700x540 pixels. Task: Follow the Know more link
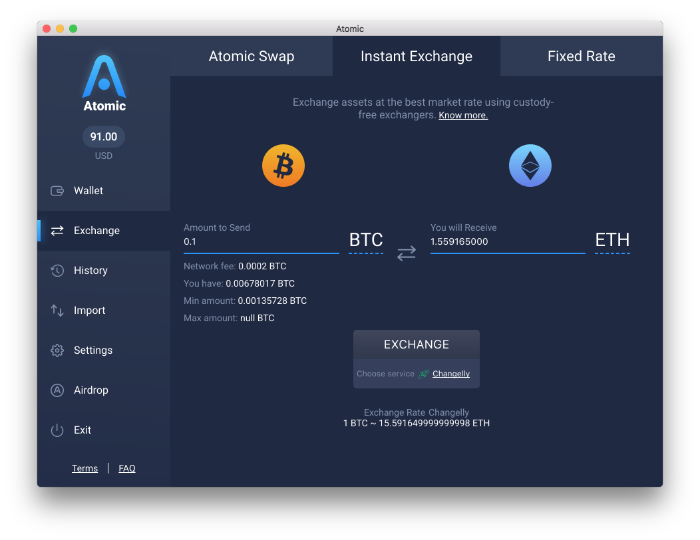[463, 115]
